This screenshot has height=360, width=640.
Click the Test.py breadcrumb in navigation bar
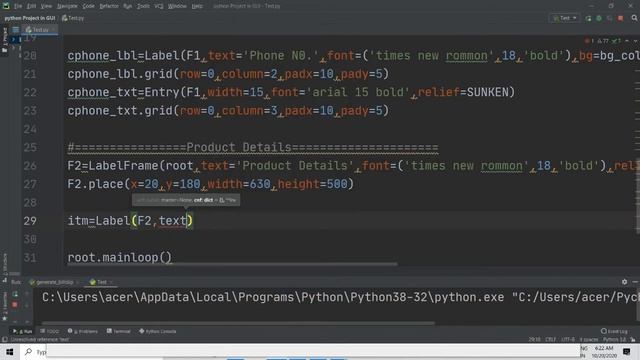point(73,18)
